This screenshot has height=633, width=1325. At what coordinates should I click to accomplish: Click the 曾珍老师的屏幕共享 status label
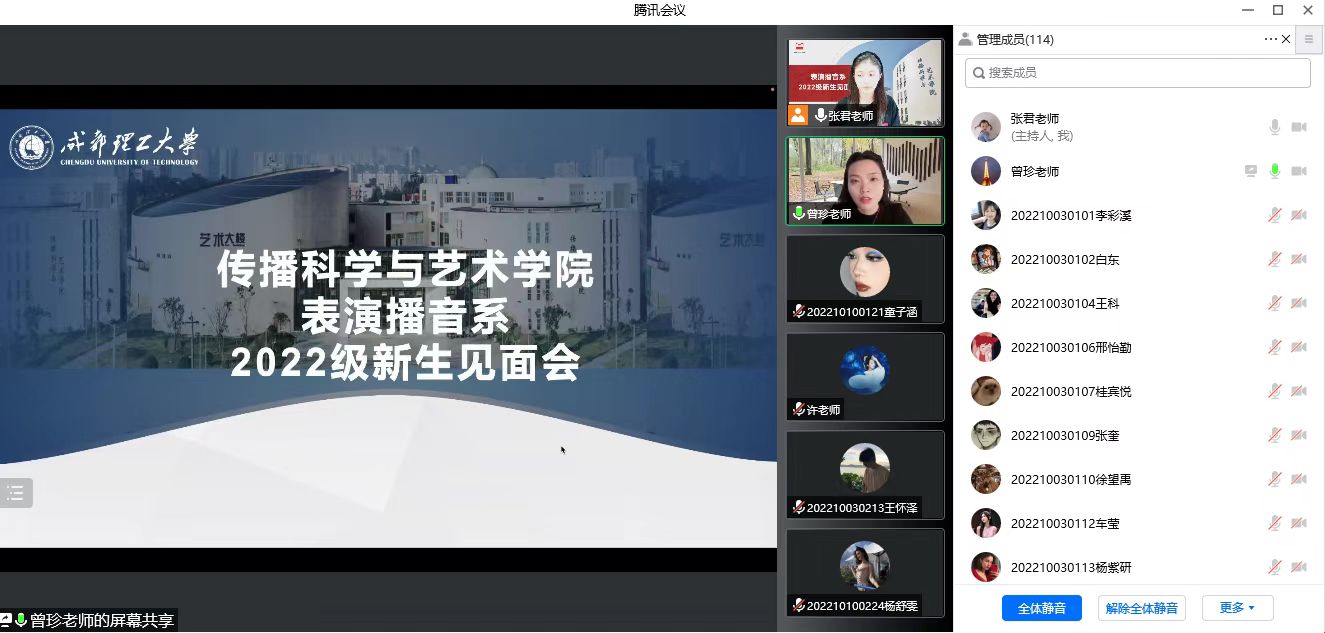click(101, 621)
